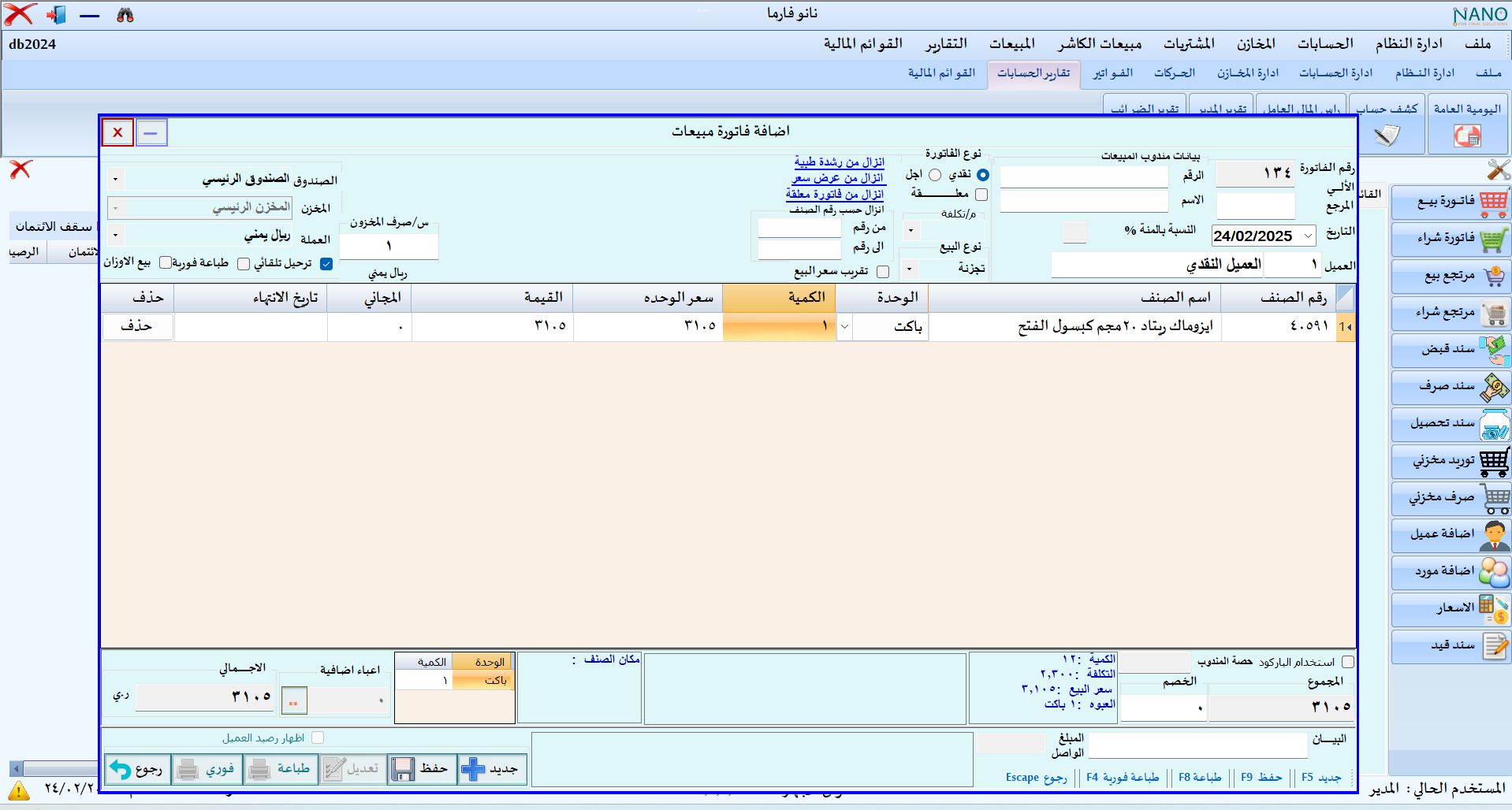Open the فاتورة بيع sales invoice icon
The image size is (1512, 810).
pos(1493,202)
